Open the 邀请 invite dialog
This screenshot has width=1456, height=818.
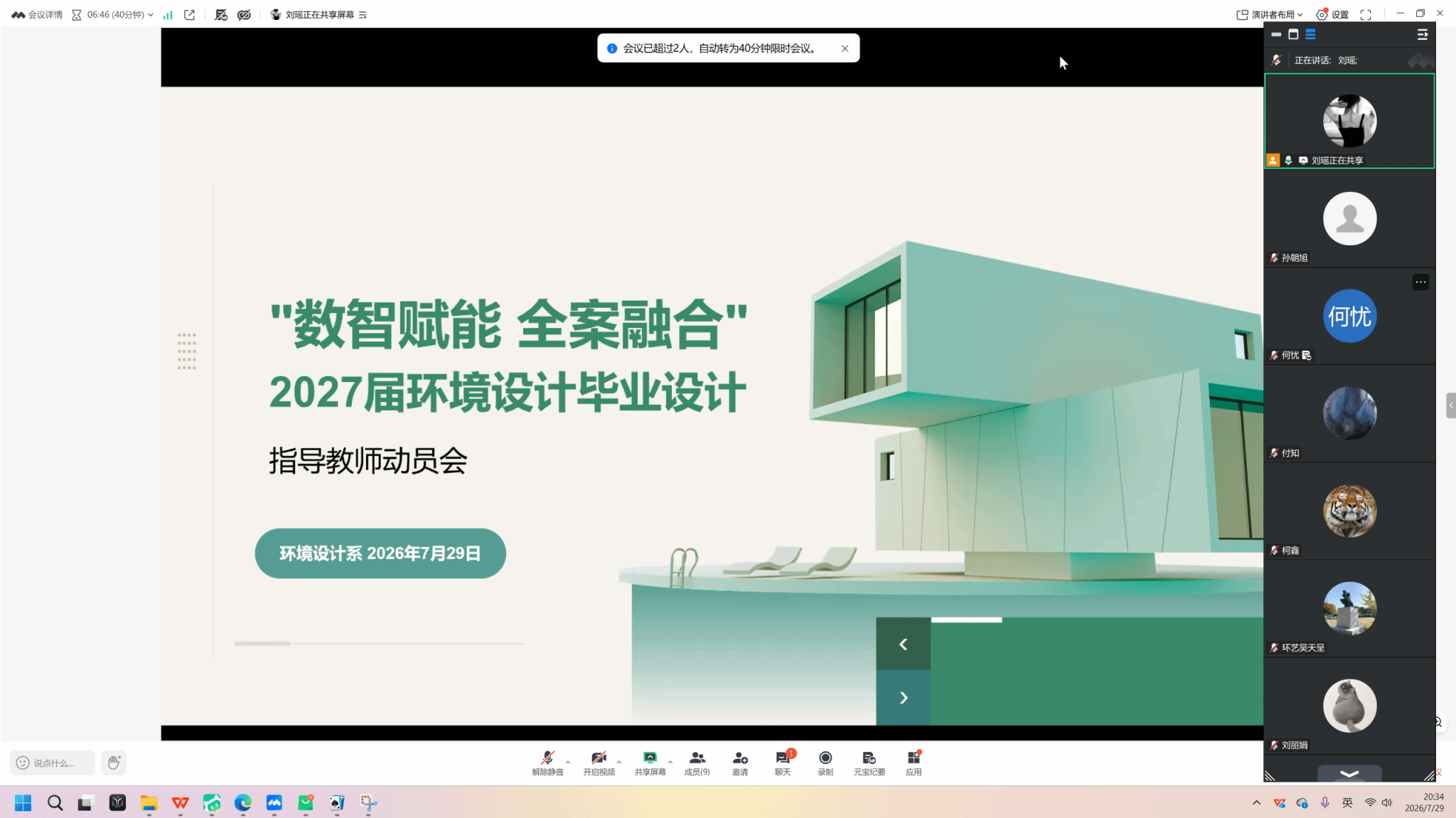pos(740,763)
